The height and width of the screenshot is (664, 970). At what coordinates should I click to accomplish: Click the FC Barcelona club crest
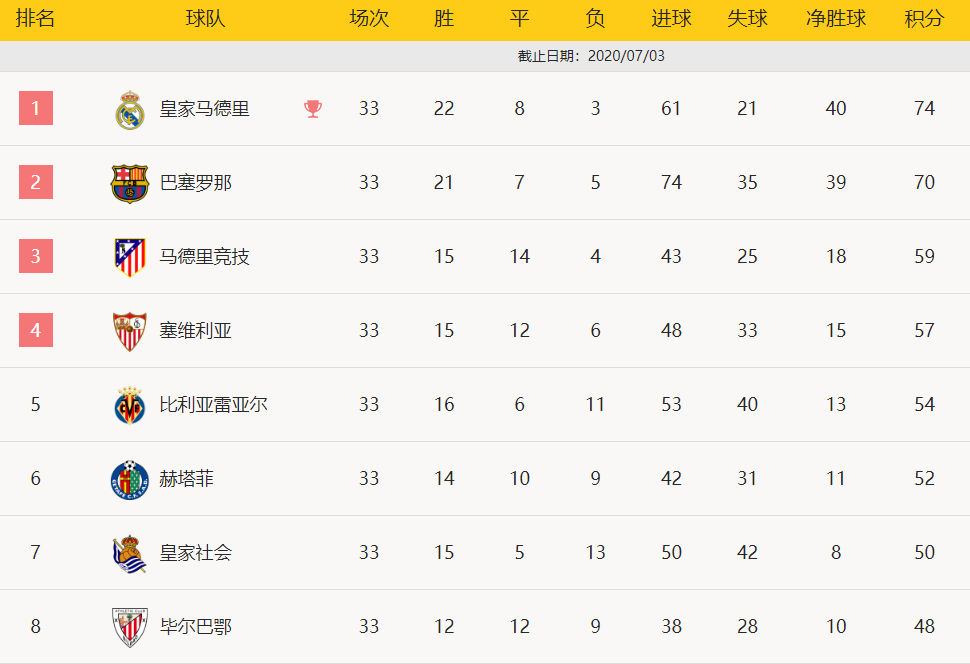130,183
